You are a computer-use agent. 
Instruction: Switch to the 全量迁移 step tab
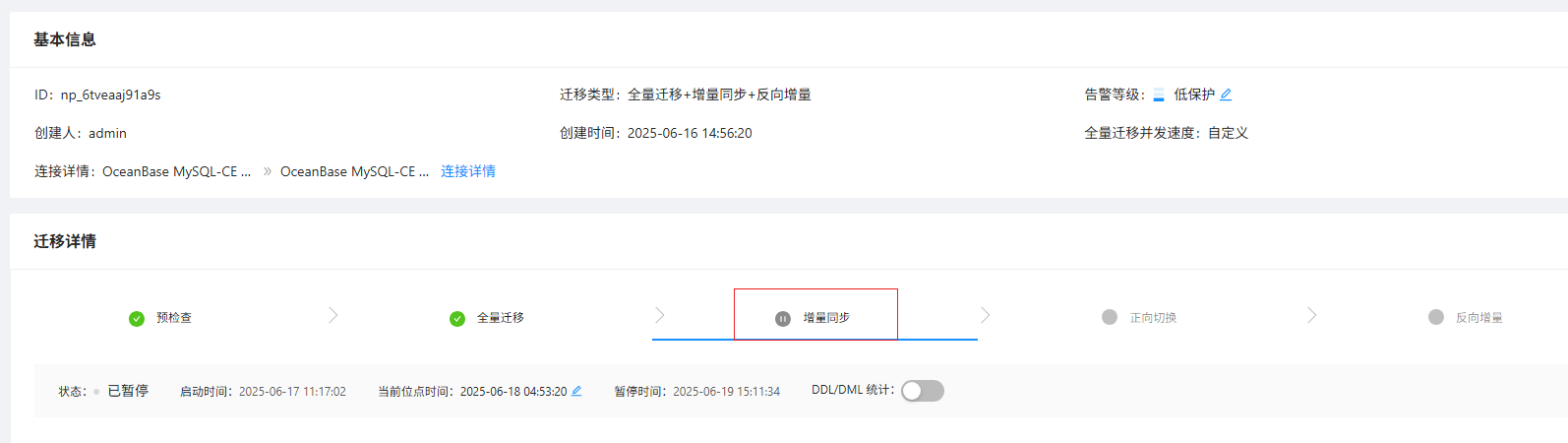click(x=488, y=318)
